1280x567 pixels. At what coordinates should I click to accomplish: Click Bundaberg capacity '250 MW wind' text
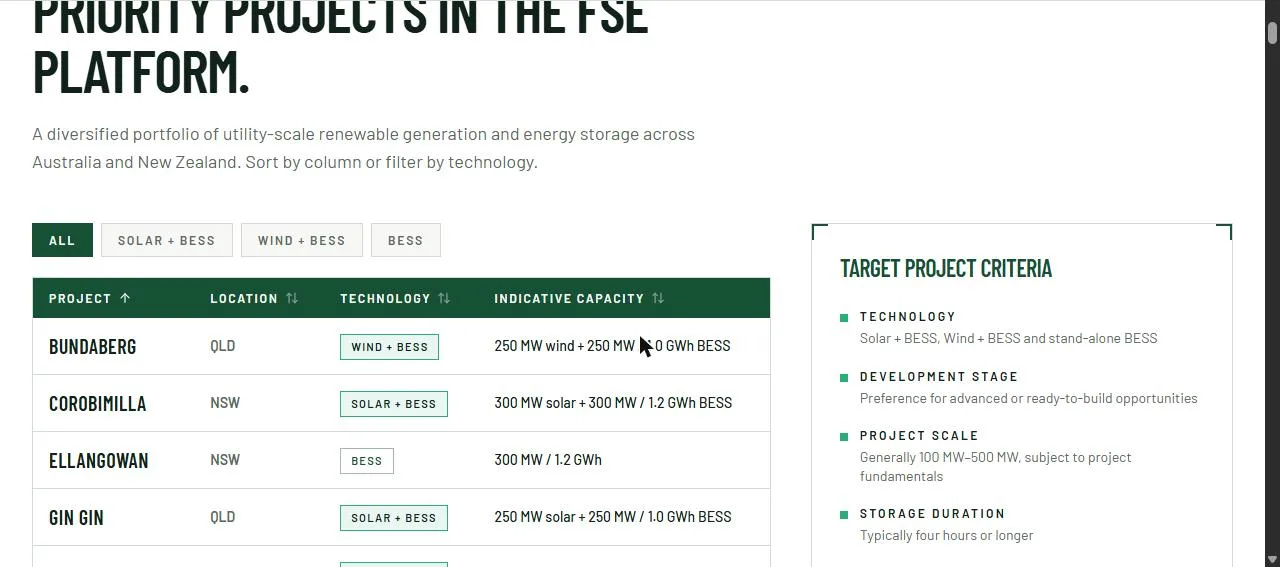(534, 346)
